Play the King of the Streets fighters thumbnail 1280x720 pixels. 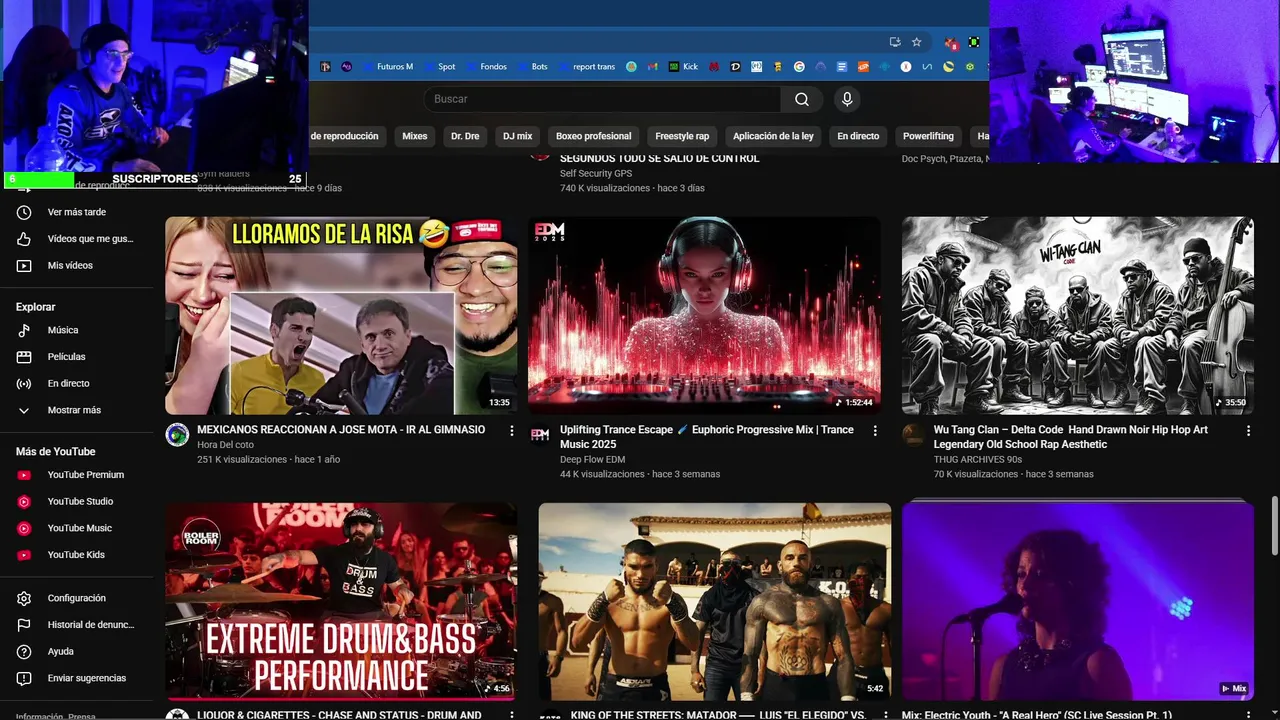pyautogui.click(x=714, y=601)
